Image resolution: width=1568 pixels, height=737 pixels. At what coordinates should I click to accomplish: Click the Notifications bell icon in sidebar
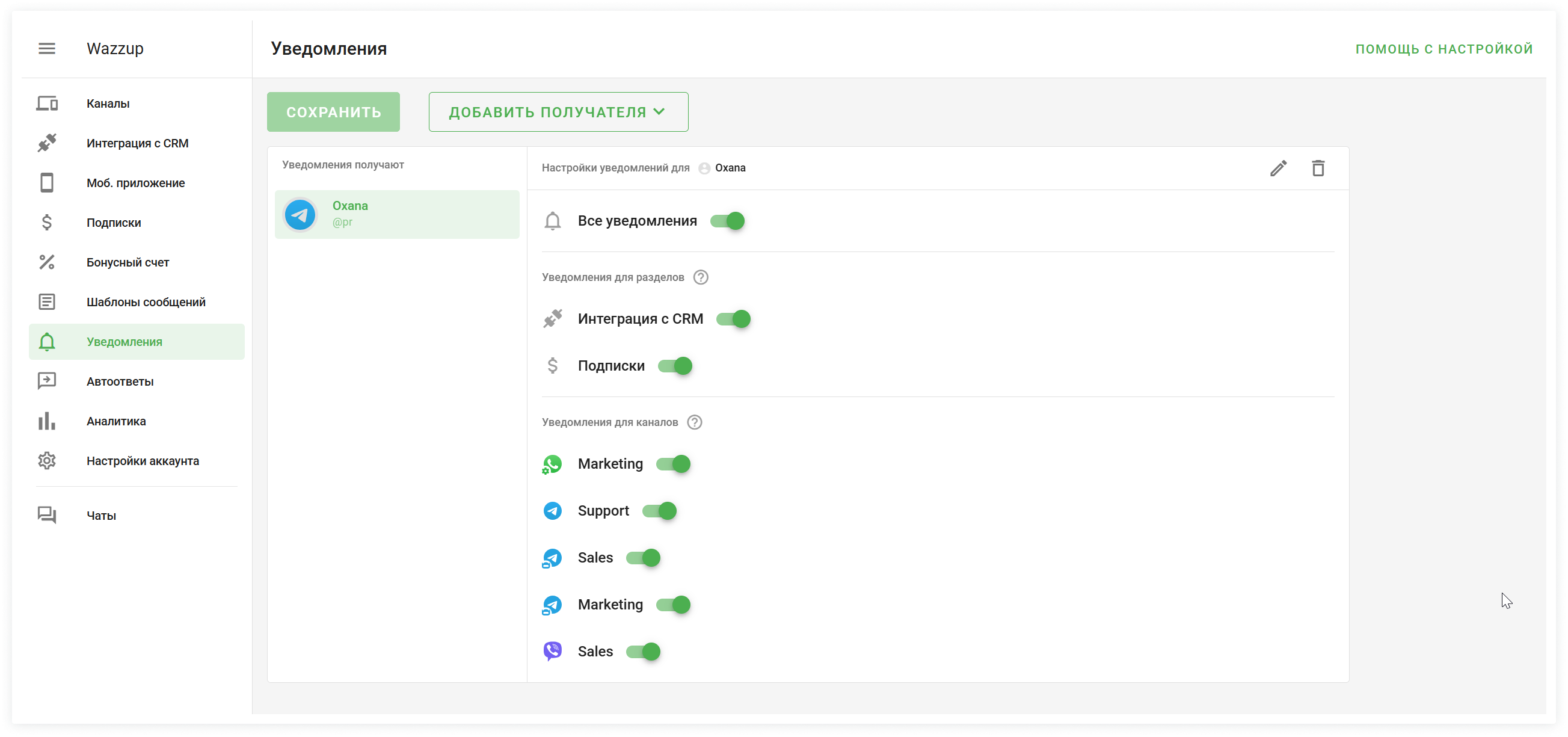pos(47,342)
